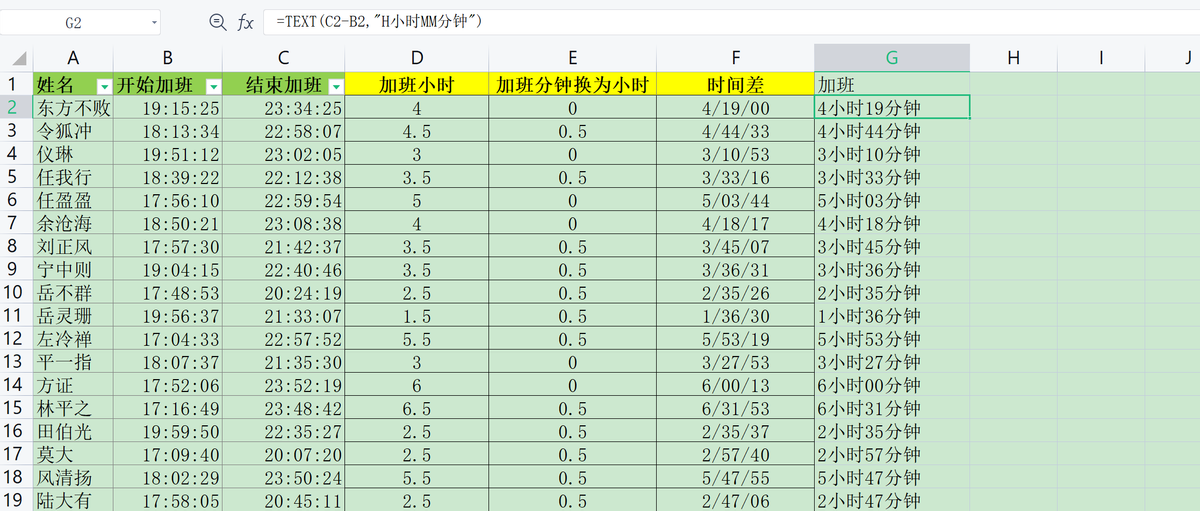The width and height of the screenshot is (1200, 511).
Task: Click time difference cell 5/53/19
Action: pos(735,338)
